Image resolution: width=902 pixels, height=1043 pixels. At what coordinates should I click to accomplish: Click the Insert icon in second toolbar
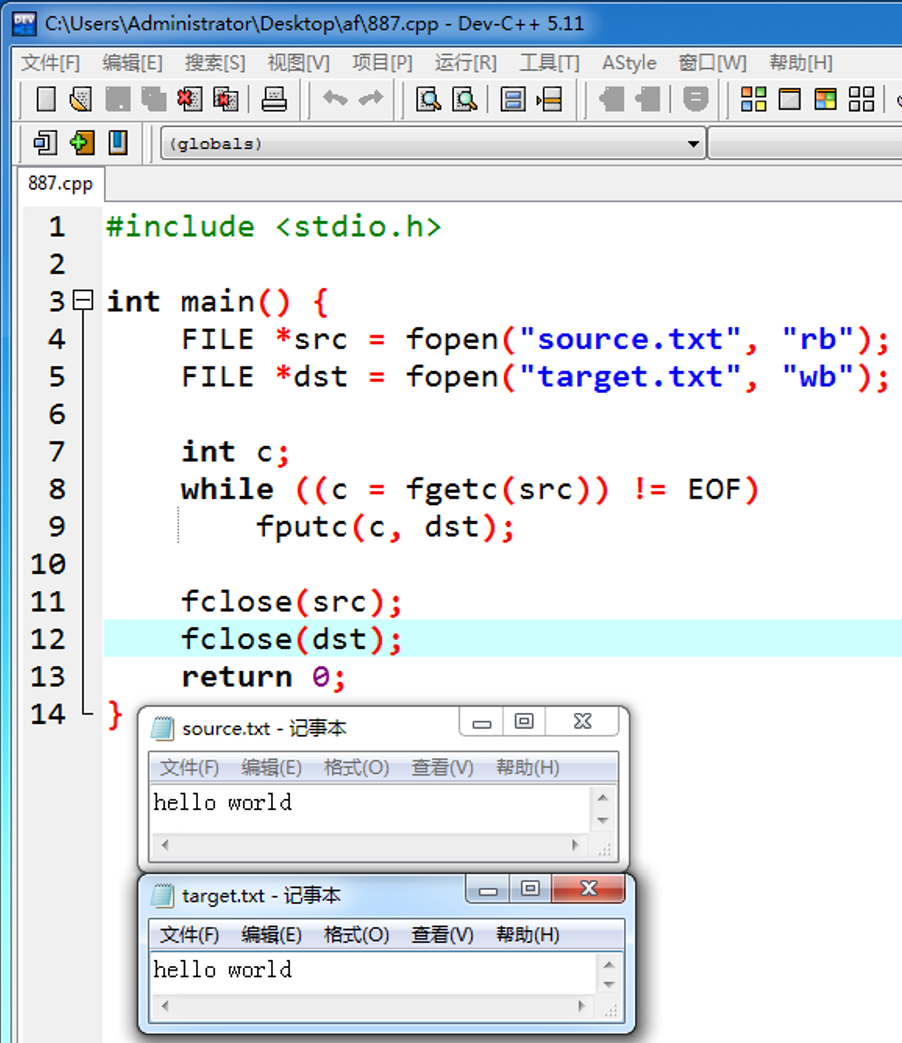point(45,142)
